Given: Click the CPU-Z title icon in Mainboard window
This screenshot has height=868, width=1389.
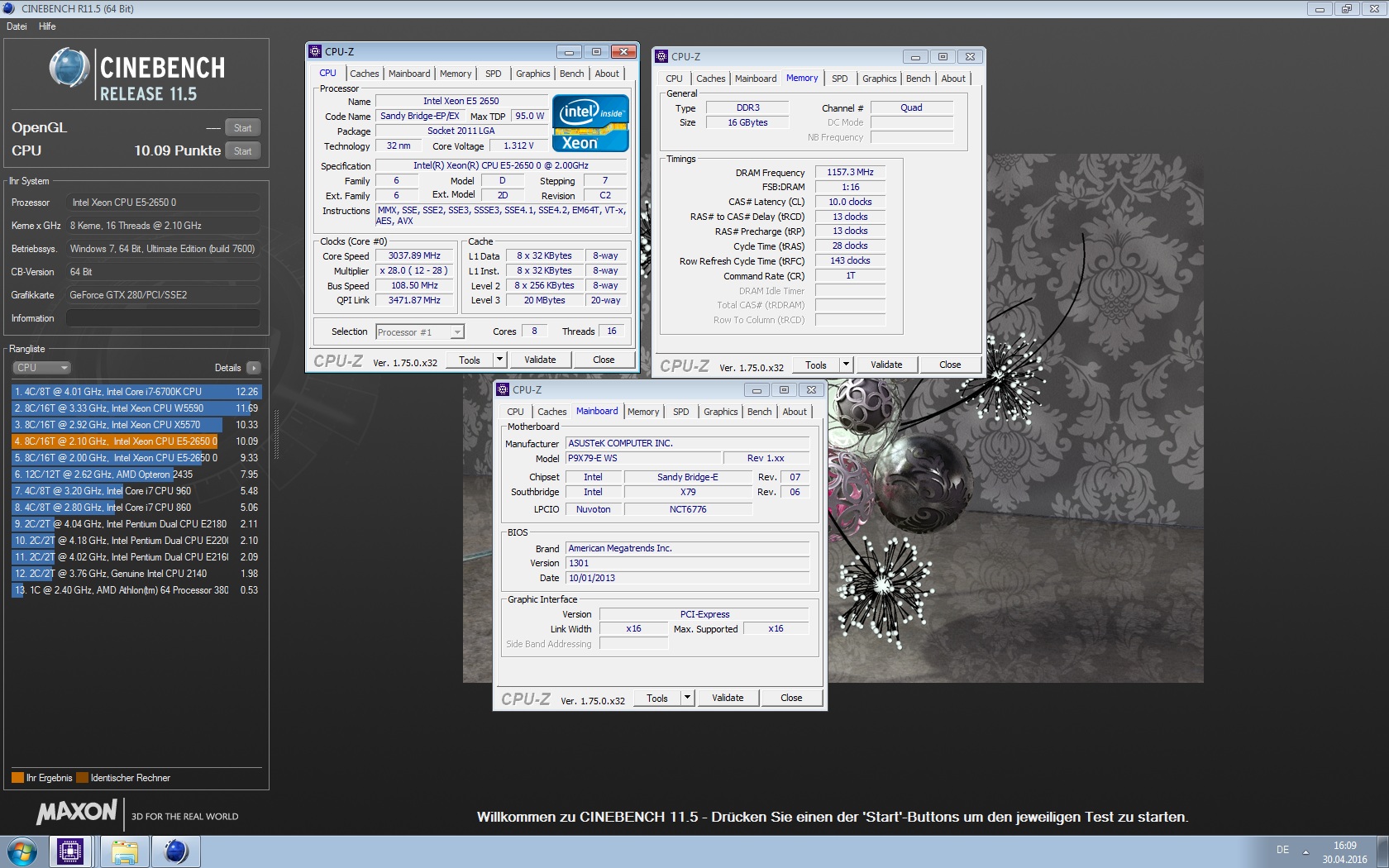Looking at the screenshot, I should click(x=503, y=389).
